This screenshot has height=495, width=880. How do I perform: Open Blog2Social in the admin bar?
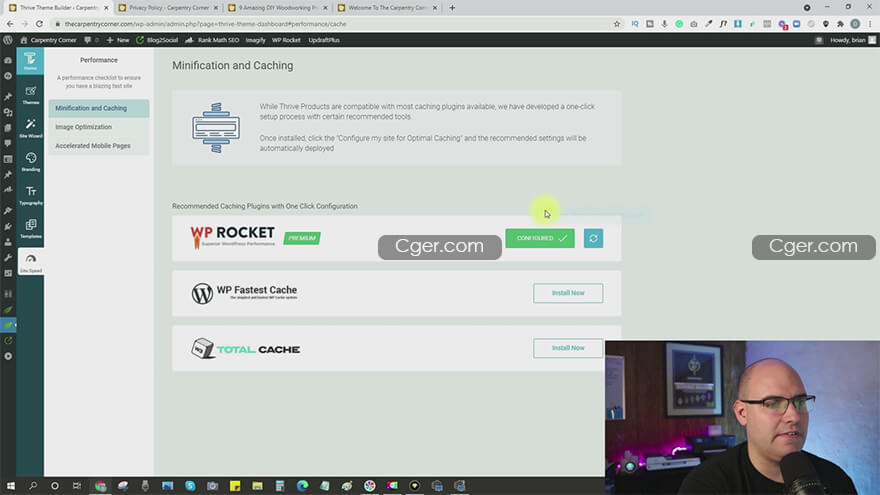[x=157, y=40]
